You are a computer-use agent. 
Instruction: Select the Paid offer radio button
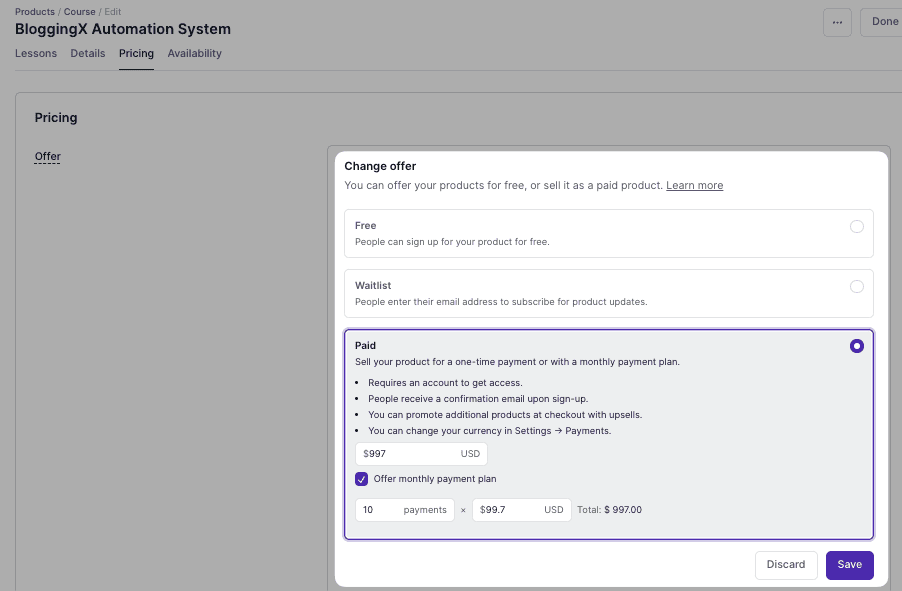(857, 346)
